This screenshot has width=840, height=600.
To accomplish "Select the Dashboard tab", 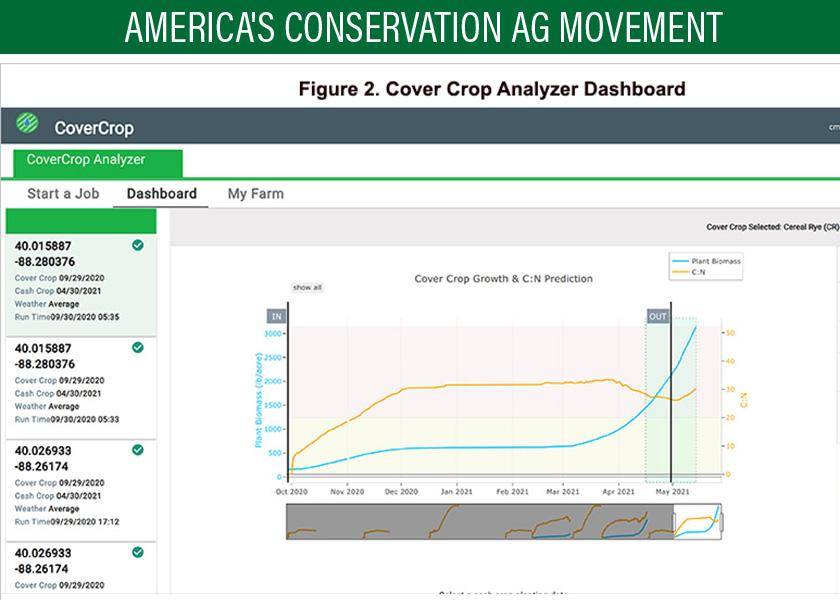I will pos(161,193).
